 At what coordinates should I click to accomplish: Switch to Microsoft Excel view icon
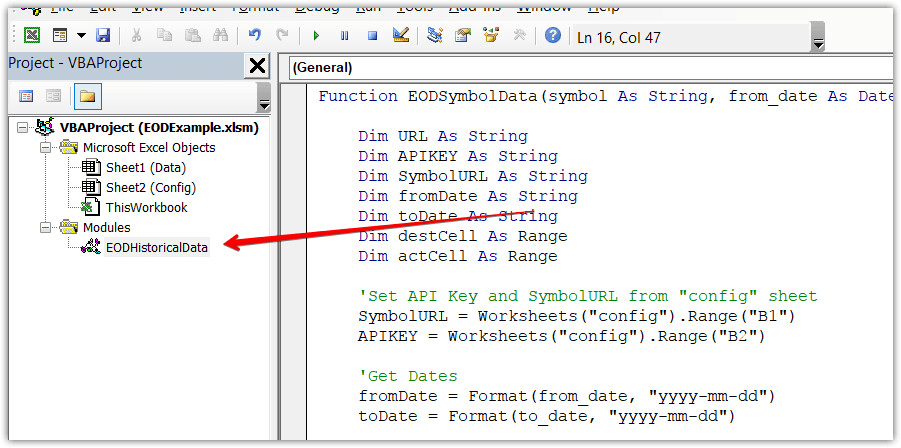(x=32, y=36)
